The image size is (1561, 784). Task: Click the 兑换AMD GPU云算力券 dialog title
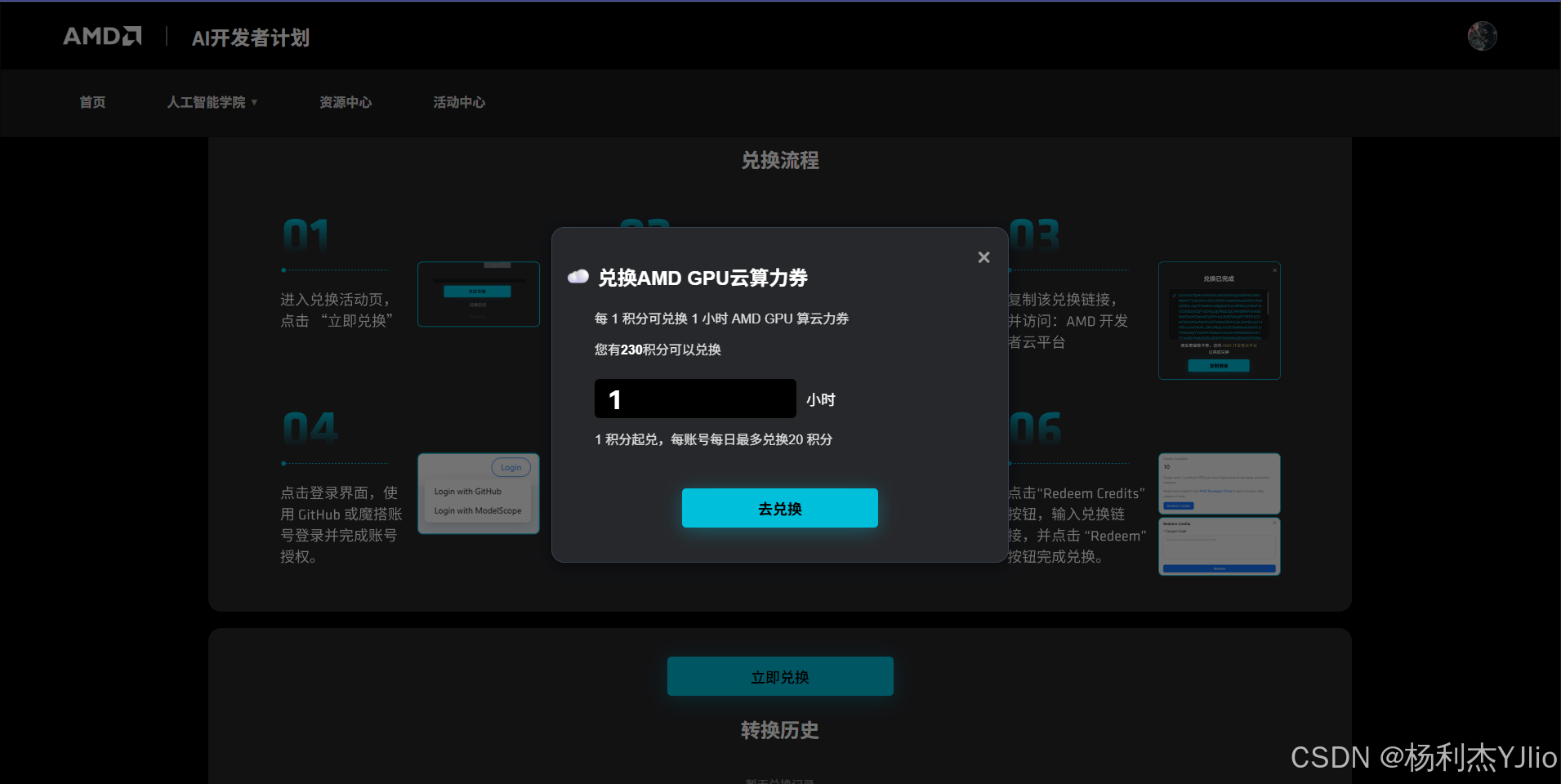pos(702,278)
